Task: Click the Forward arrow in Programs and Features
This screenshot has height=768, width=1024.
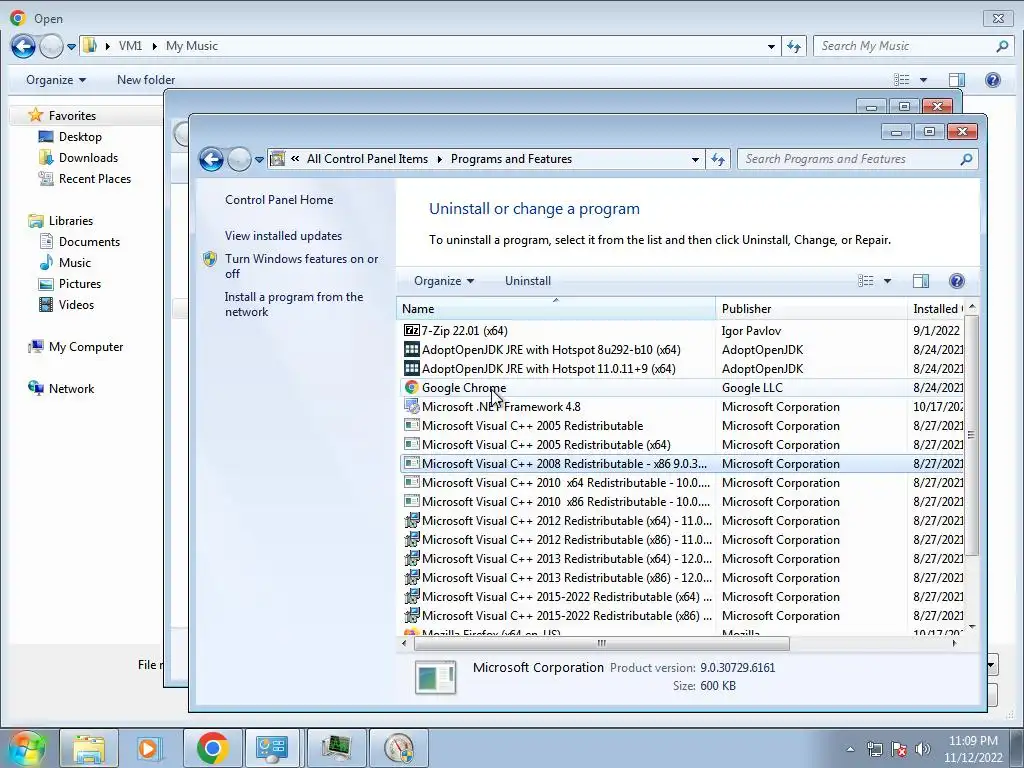Action: pos(239,159)
